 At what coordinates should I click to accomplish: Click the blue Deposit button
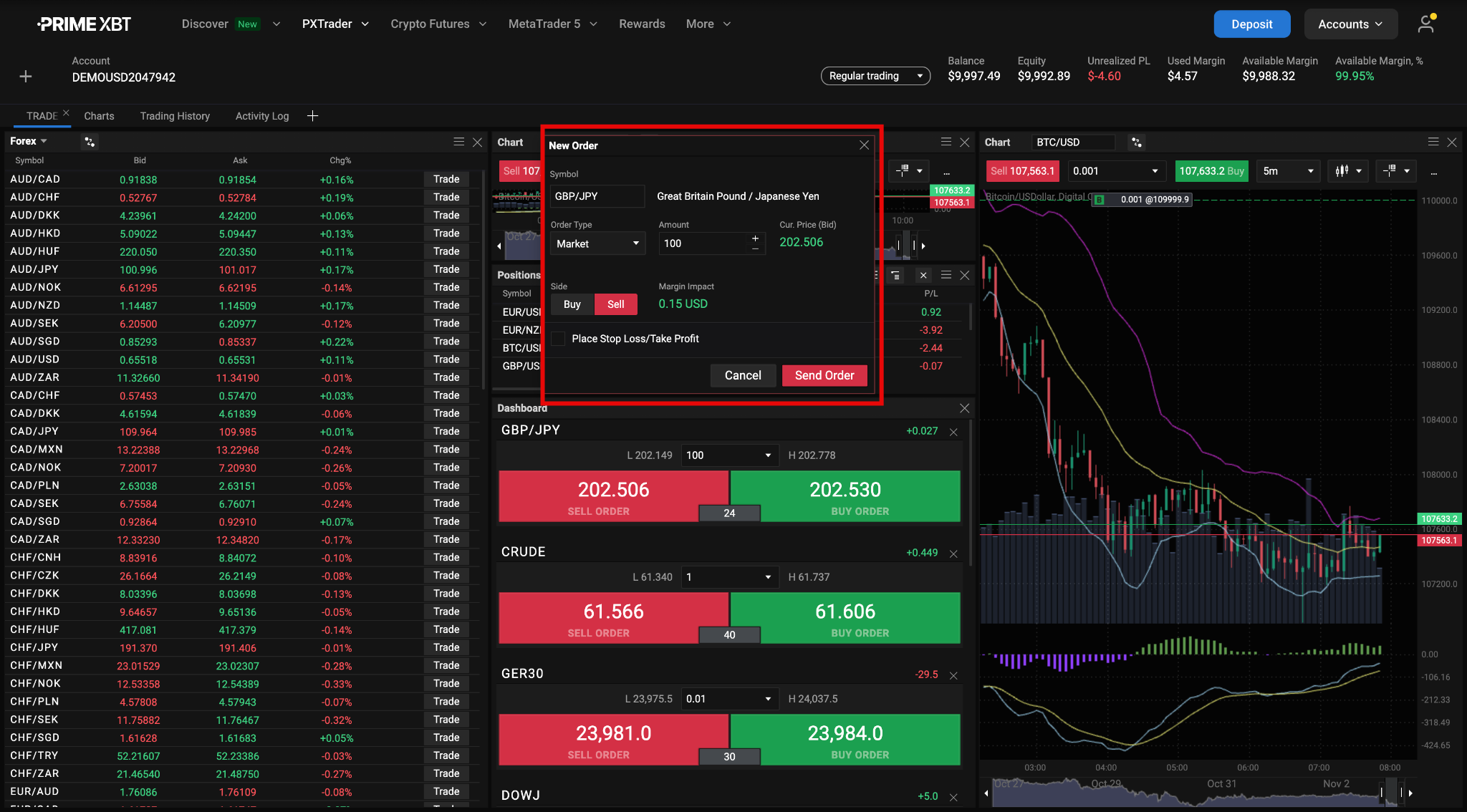(x=1251, y=24)
